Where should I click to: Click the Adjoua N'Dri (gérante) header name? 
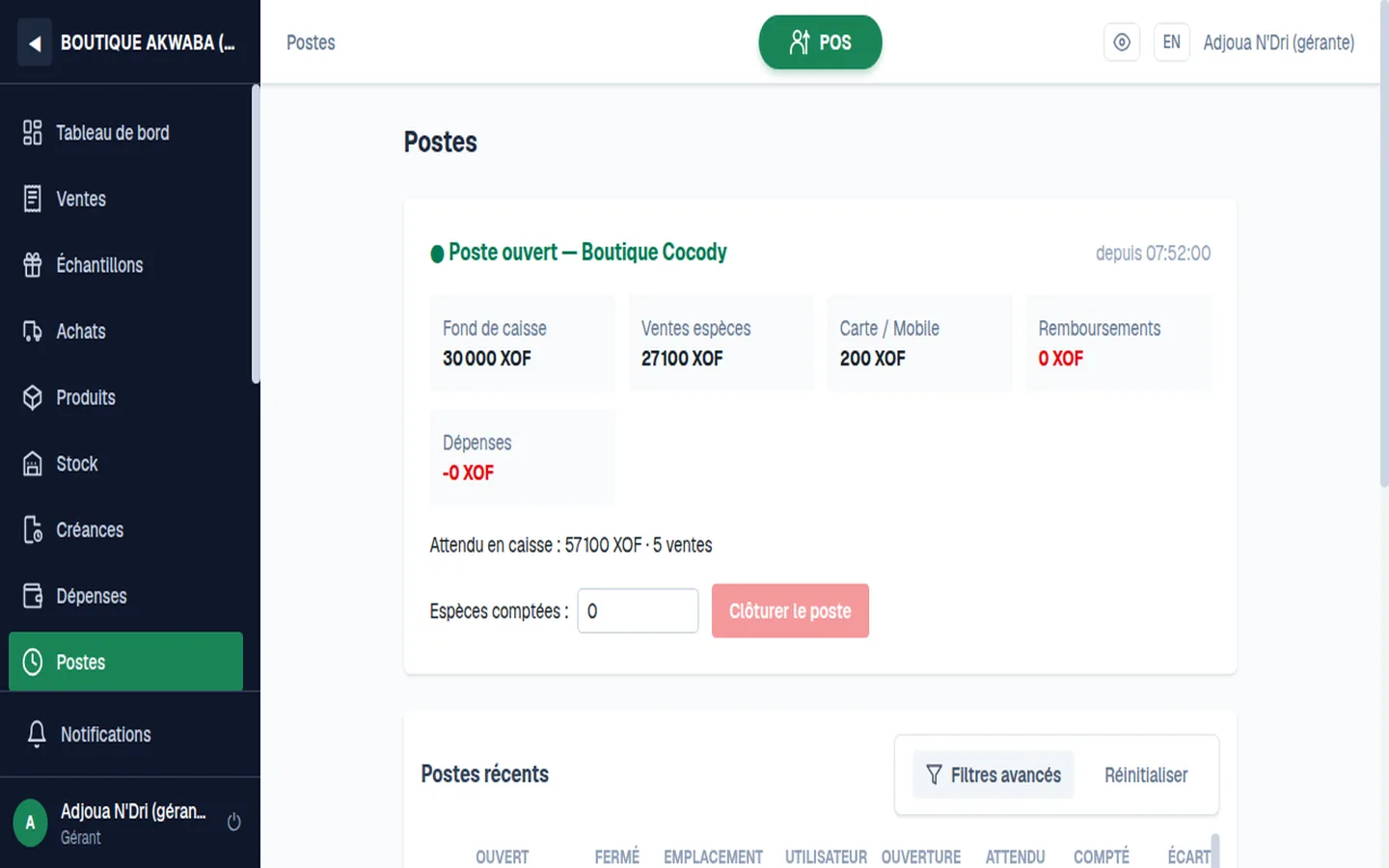[x=1279, y=42]
